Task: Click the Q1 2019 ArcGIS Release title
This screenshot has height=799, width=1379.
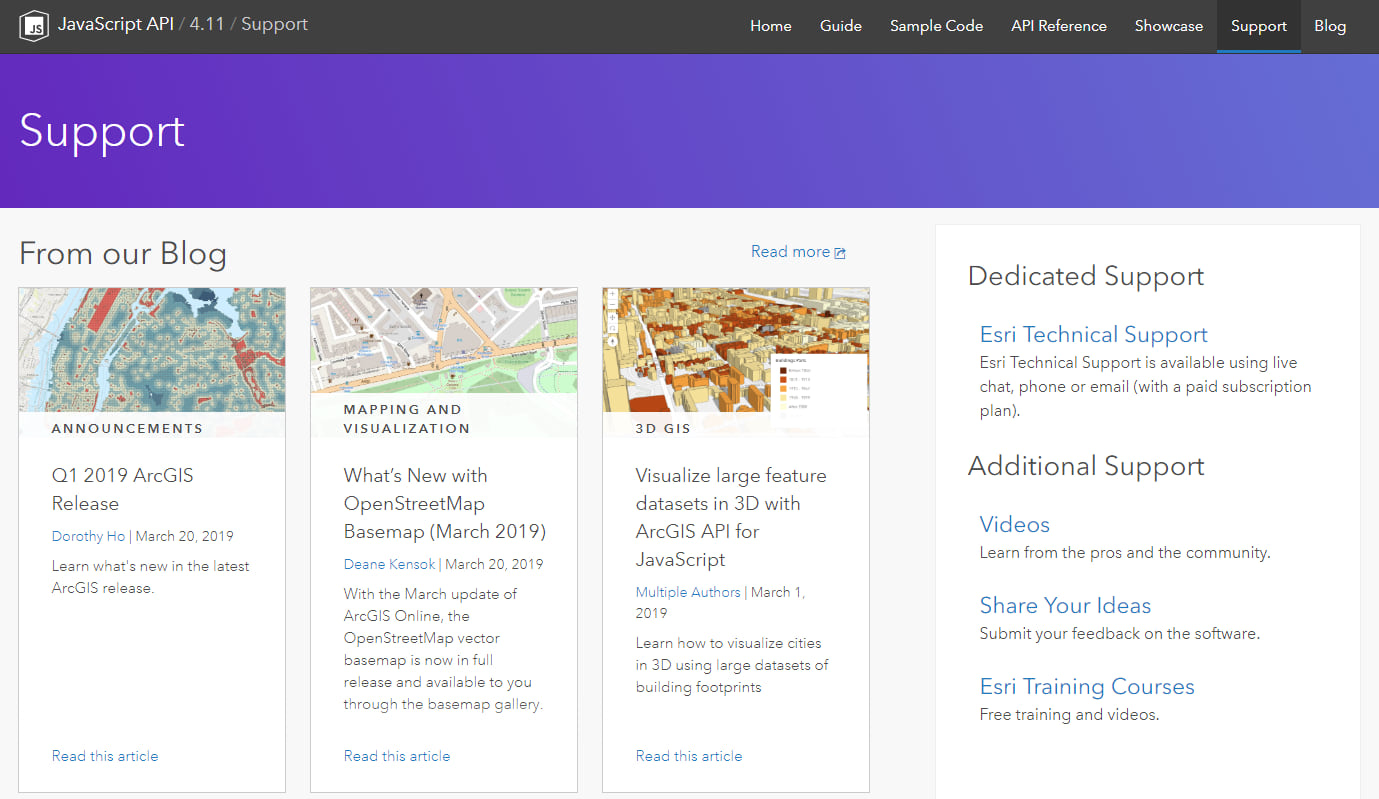Action: [123, 489]
